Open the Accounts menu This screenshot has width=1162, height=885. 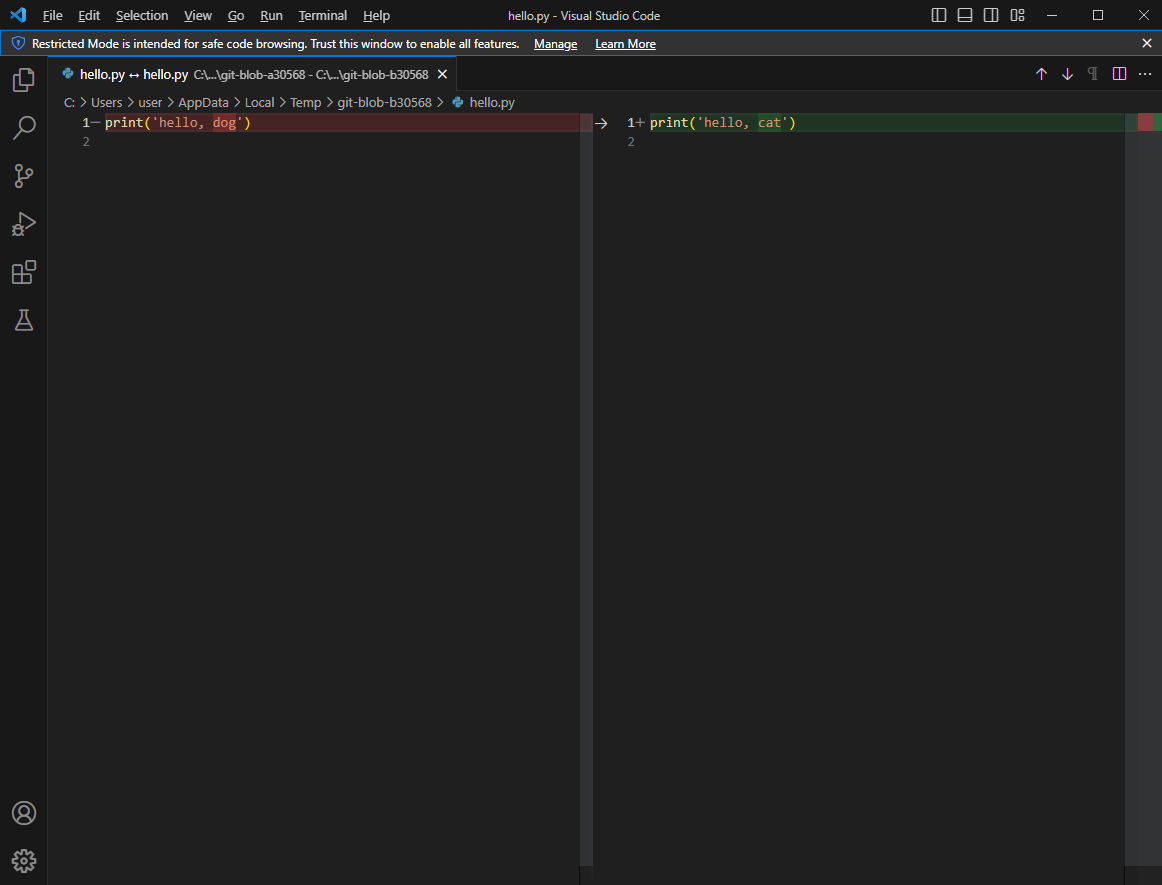click(x=24, y=813)
